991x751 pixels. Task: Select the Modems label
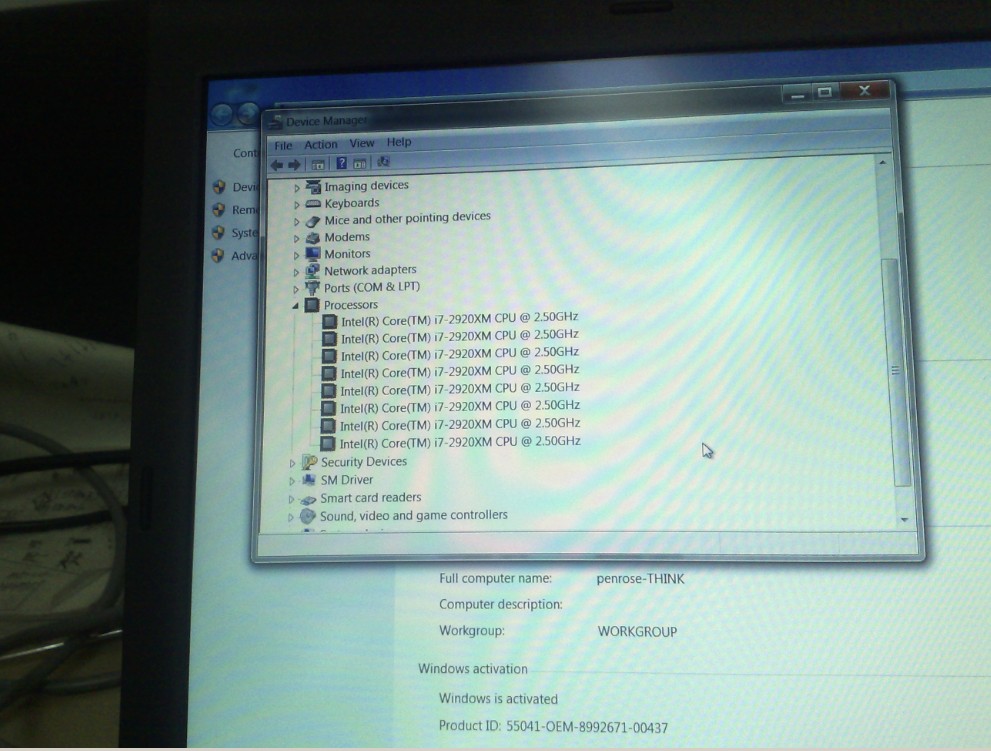347,237
